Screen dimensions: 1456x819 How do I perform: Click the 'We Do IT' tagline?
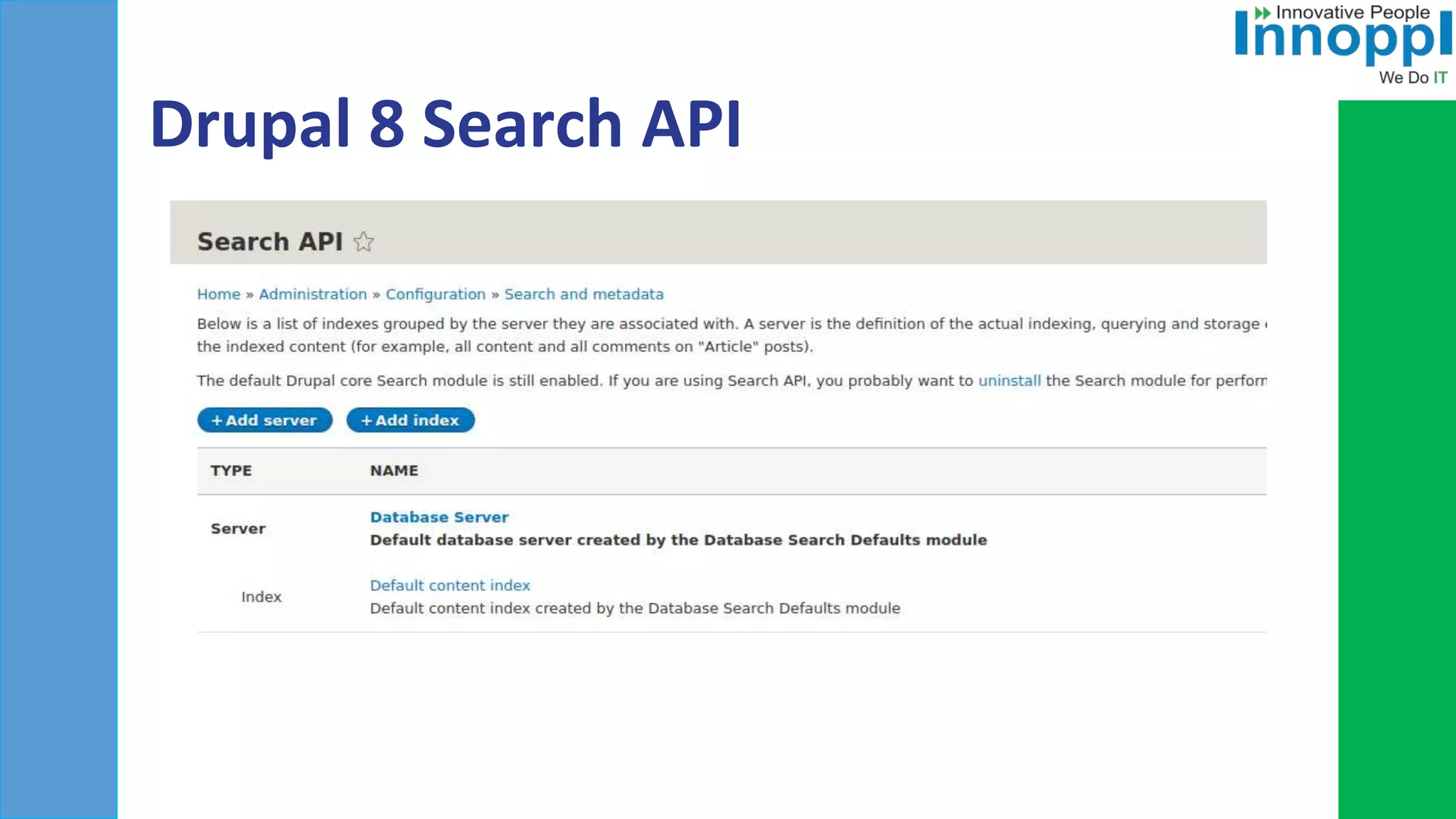point(1413,77)
